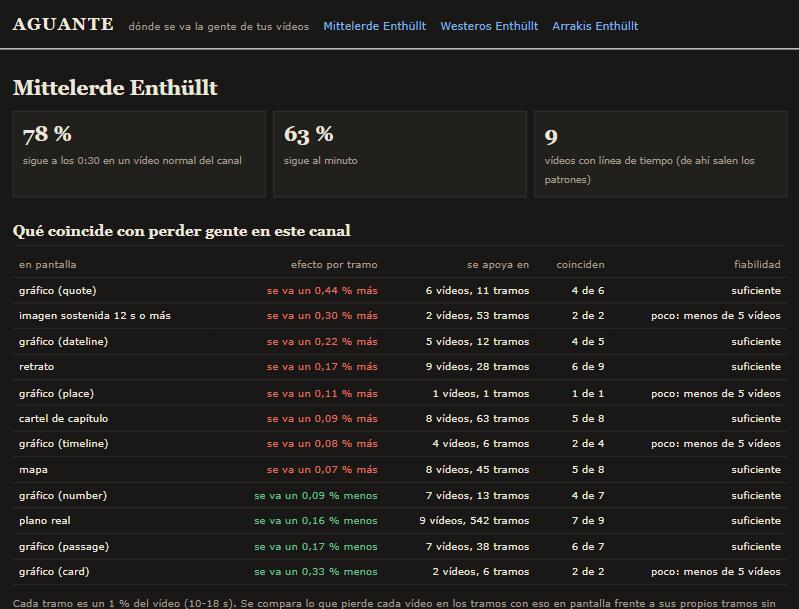This screenshot has width=799, height=609.
Task: Select the 'imagen sostenida 12 s o más' row
Action: coord(400,315)
